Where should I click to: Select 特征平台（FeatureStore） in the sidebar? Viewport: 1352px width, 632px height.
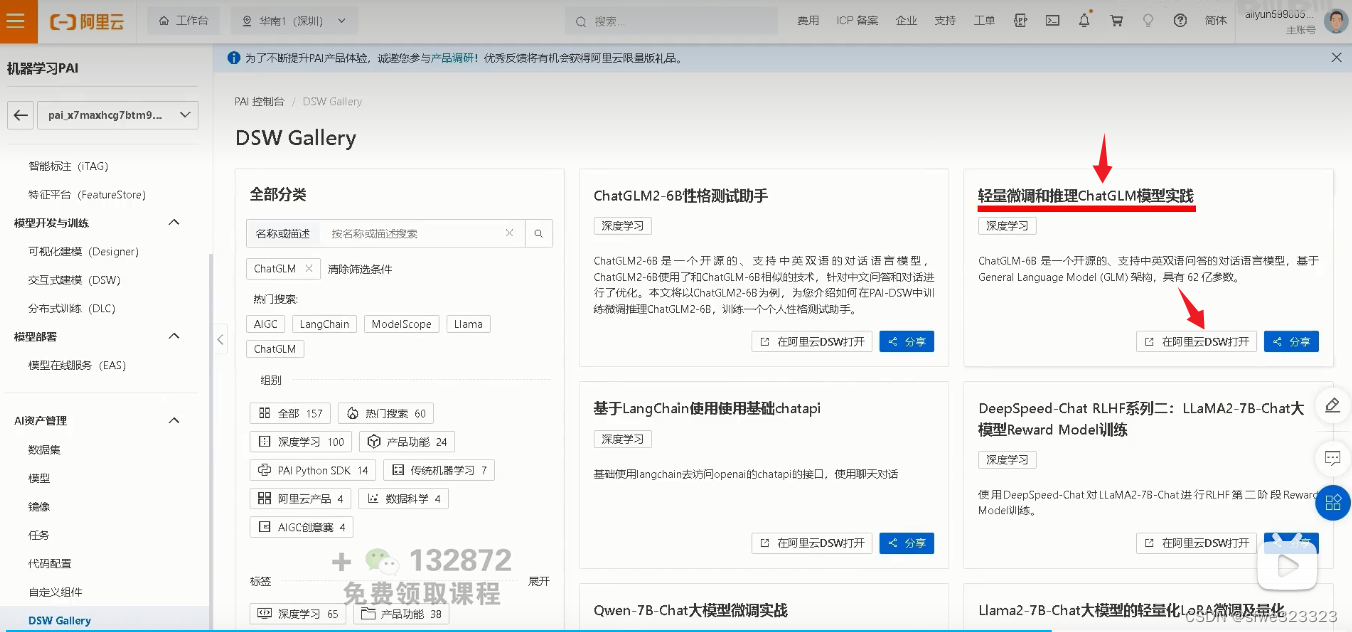point(87,195)
